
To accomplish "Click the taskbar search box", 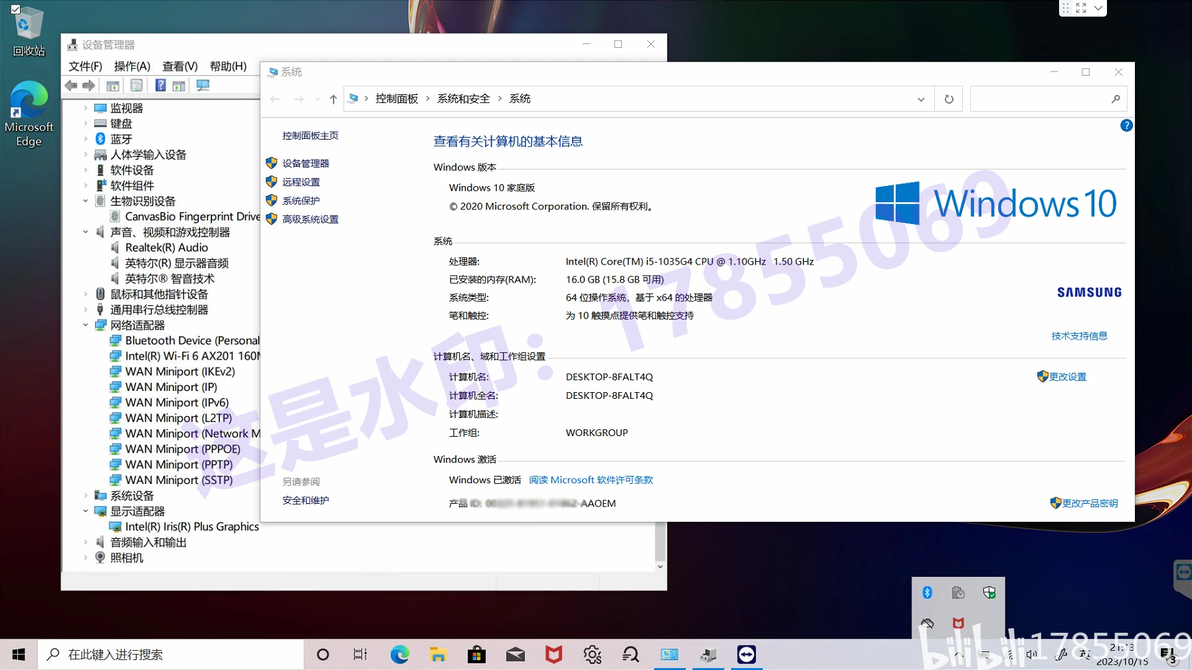I will click(170, 654).
